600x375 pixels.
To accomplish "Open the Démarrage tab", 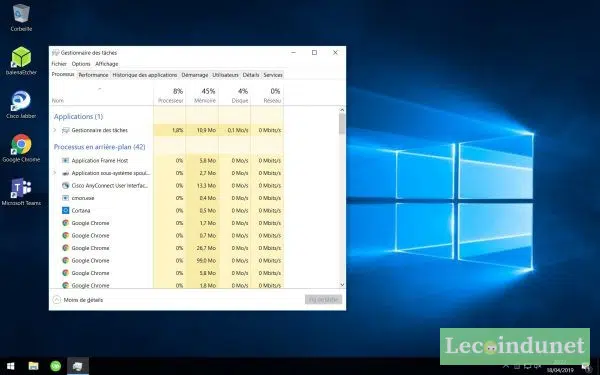I will coord(195,75).
